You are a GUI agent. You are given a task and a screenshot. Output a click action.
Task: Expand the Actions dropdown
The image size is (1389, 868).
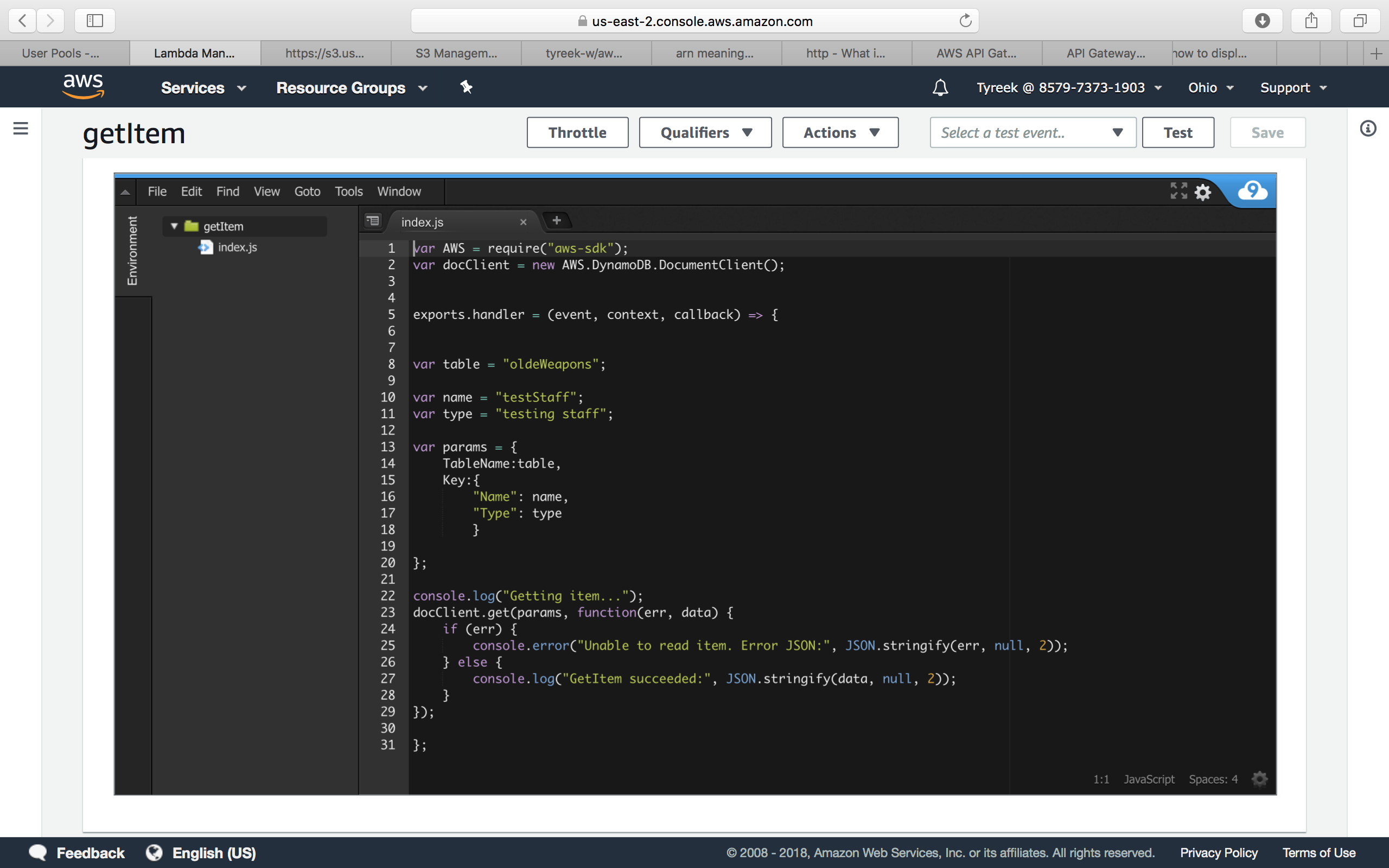tap(840, 132)
